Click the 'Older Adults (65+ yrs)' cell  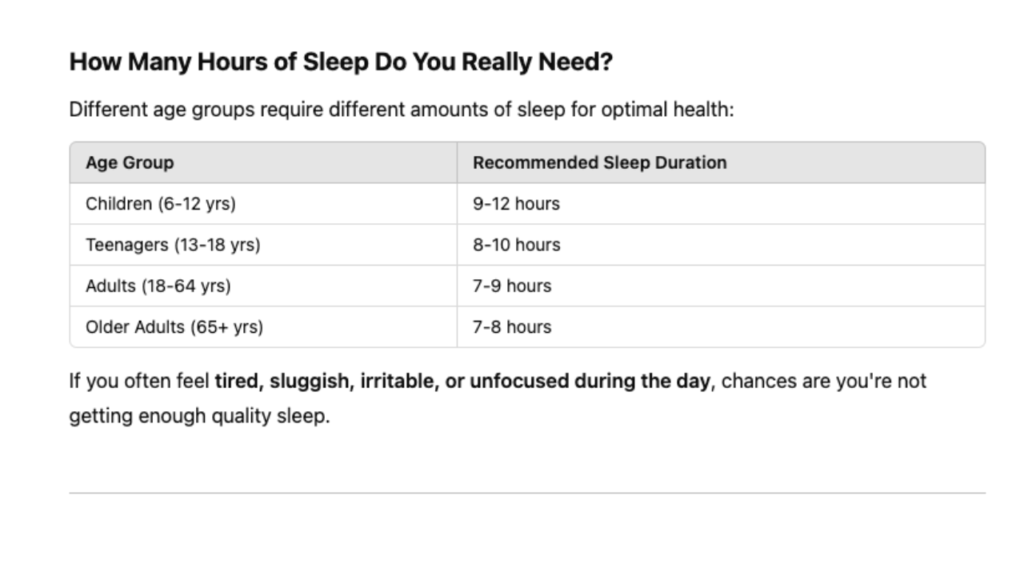263,327
